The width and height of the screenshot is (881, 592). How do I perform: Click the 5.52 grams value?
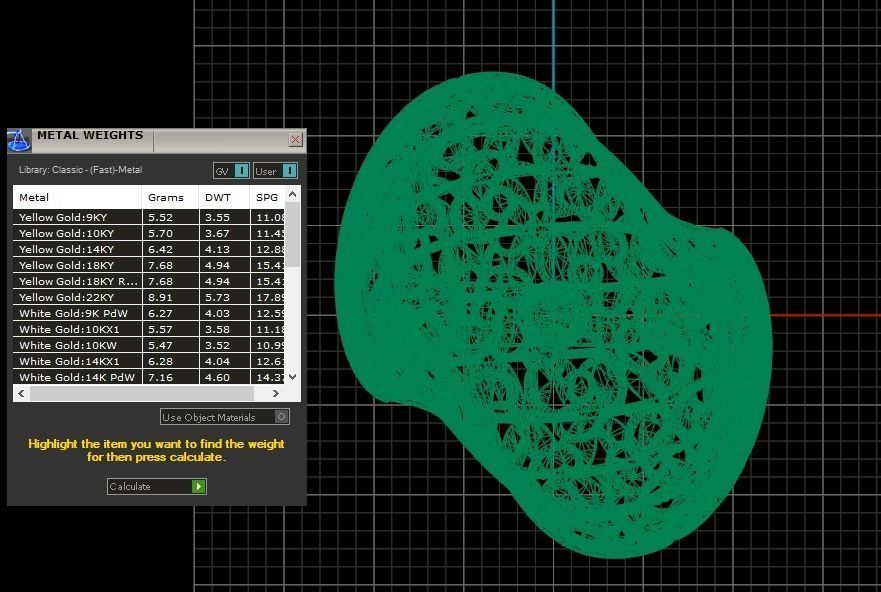(160, 217)
